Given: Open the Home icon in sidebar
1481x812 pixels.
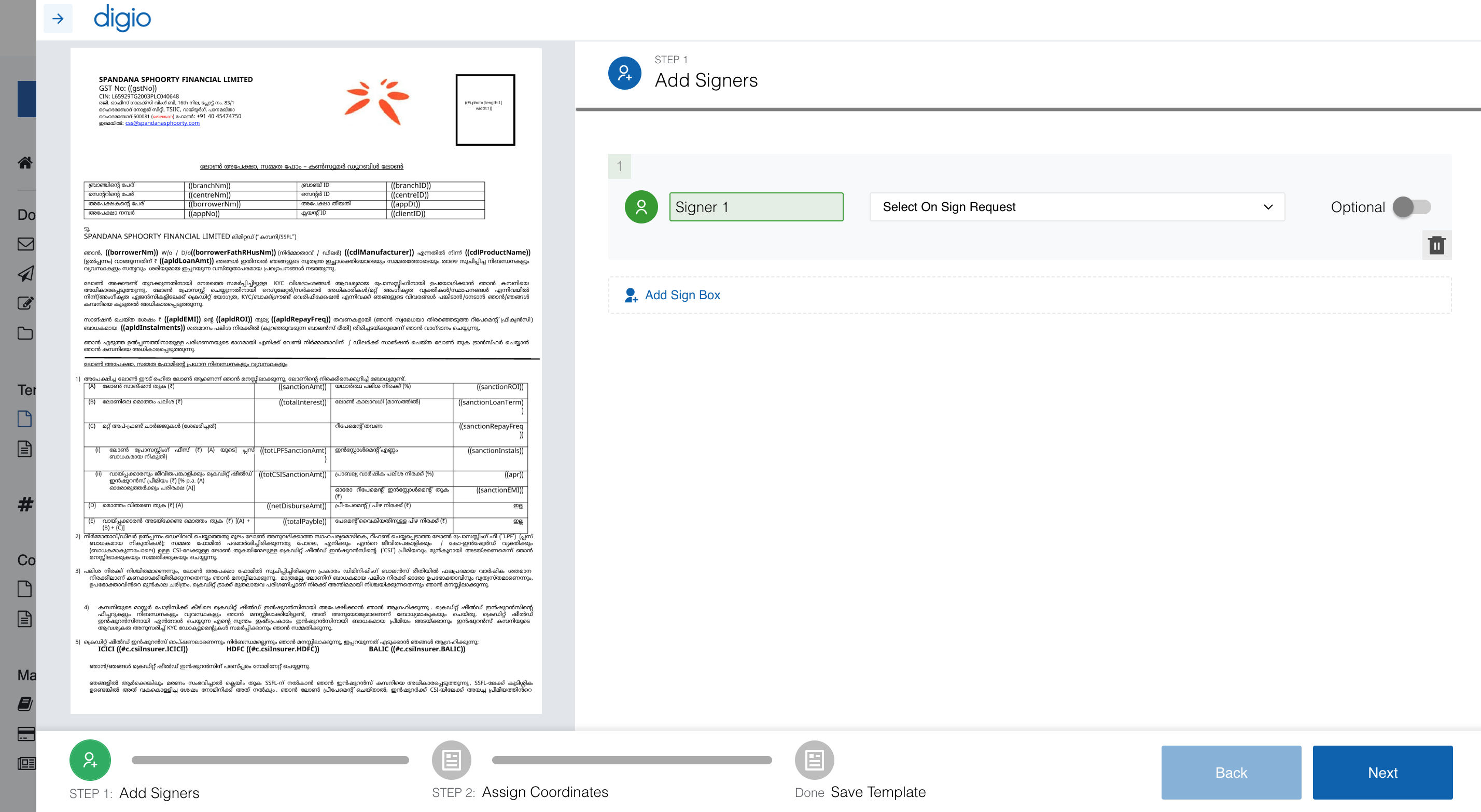Looking at the screenshot, I should click(25, 163).
